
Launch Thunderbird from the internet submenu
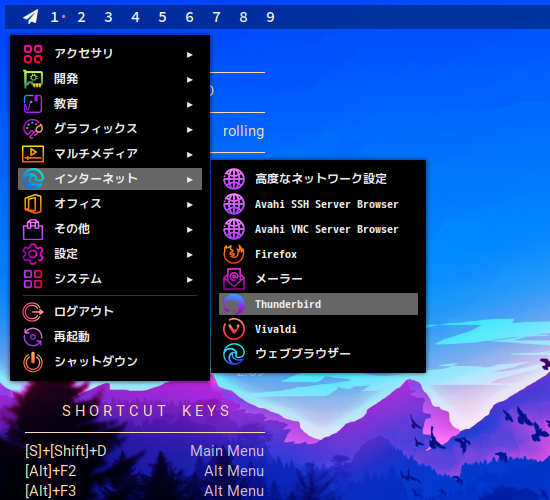(318, 304)
